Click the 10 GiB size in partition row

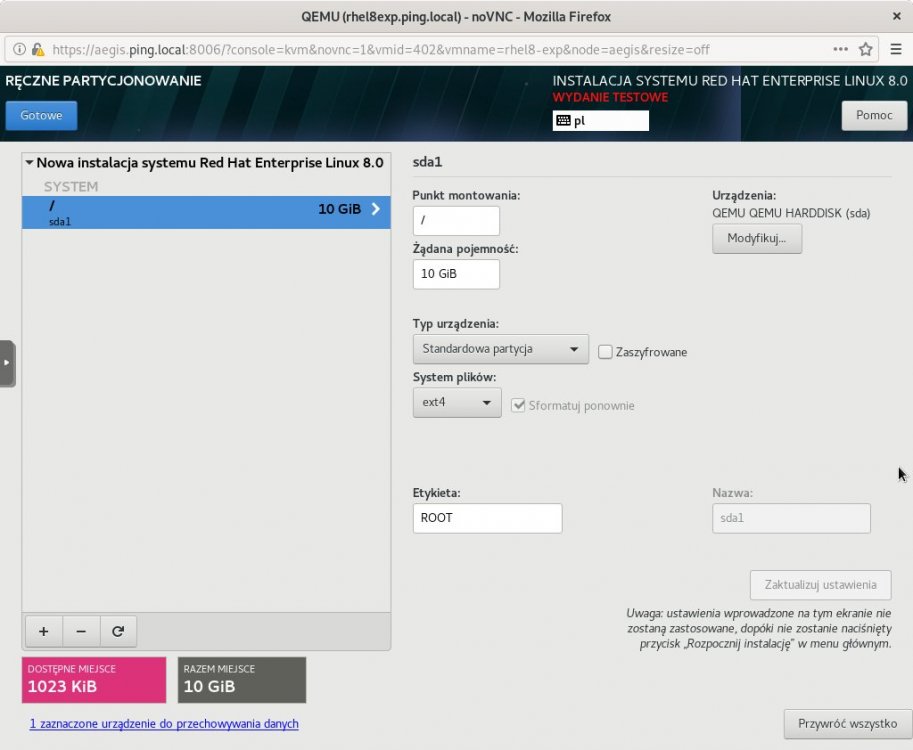[339, 208]
